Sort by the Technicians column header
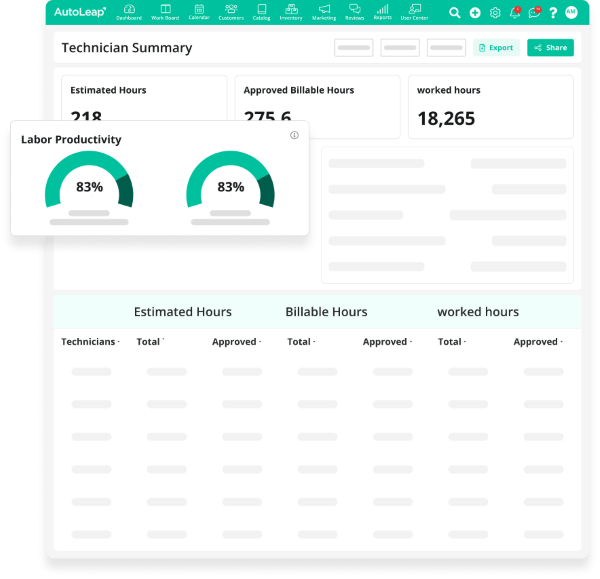Screen dimensions: 600x579 tap(90, 342)
